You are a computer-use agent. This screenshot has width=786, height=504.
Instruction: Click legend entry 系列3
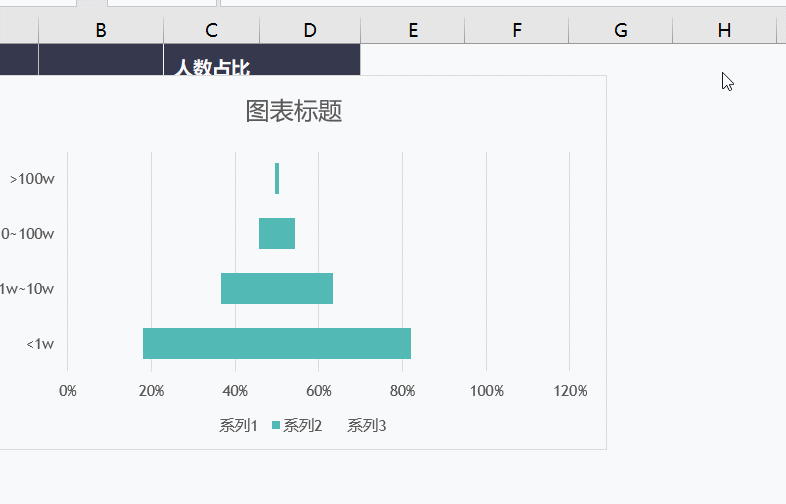point(366,426)
